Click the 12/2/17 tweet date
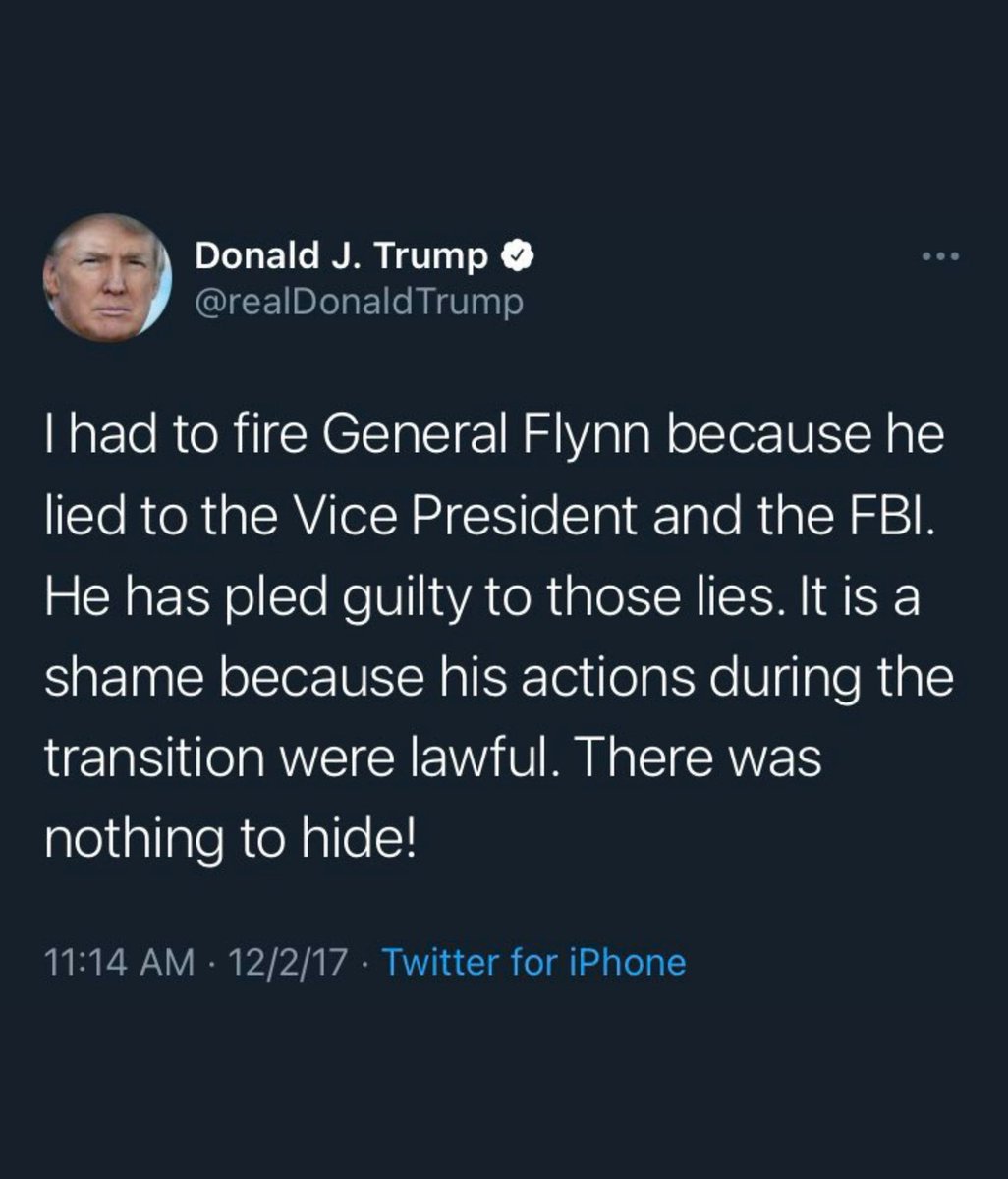 coord(287,962)
